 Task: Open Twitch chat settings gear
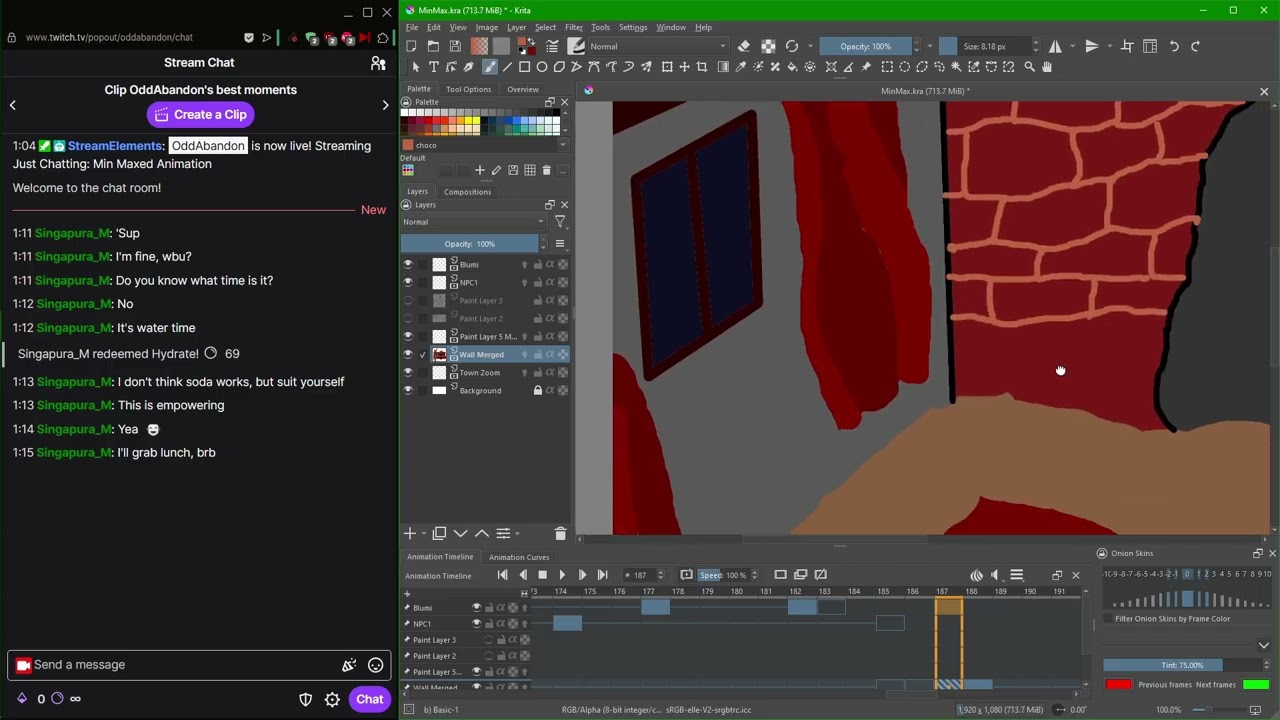tap(332, 700)
